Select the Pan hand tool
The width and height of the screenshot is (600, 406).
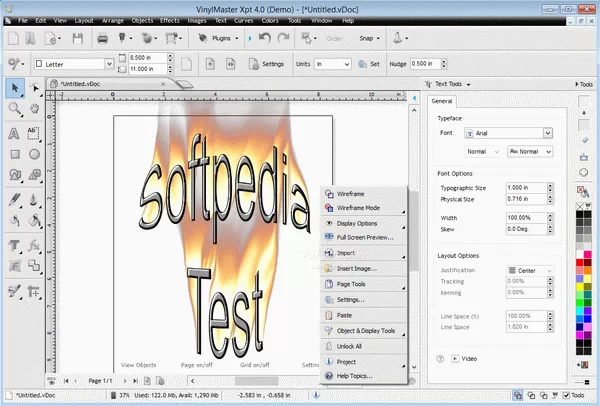[35, 109]
